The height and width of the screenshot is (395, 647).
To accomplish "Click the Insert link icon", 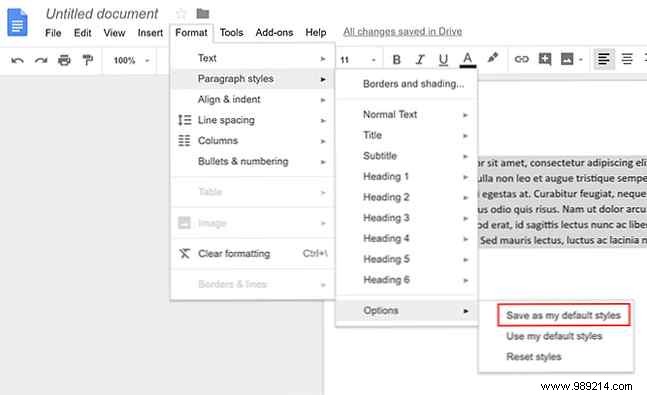I will click(x=522, y=59).
